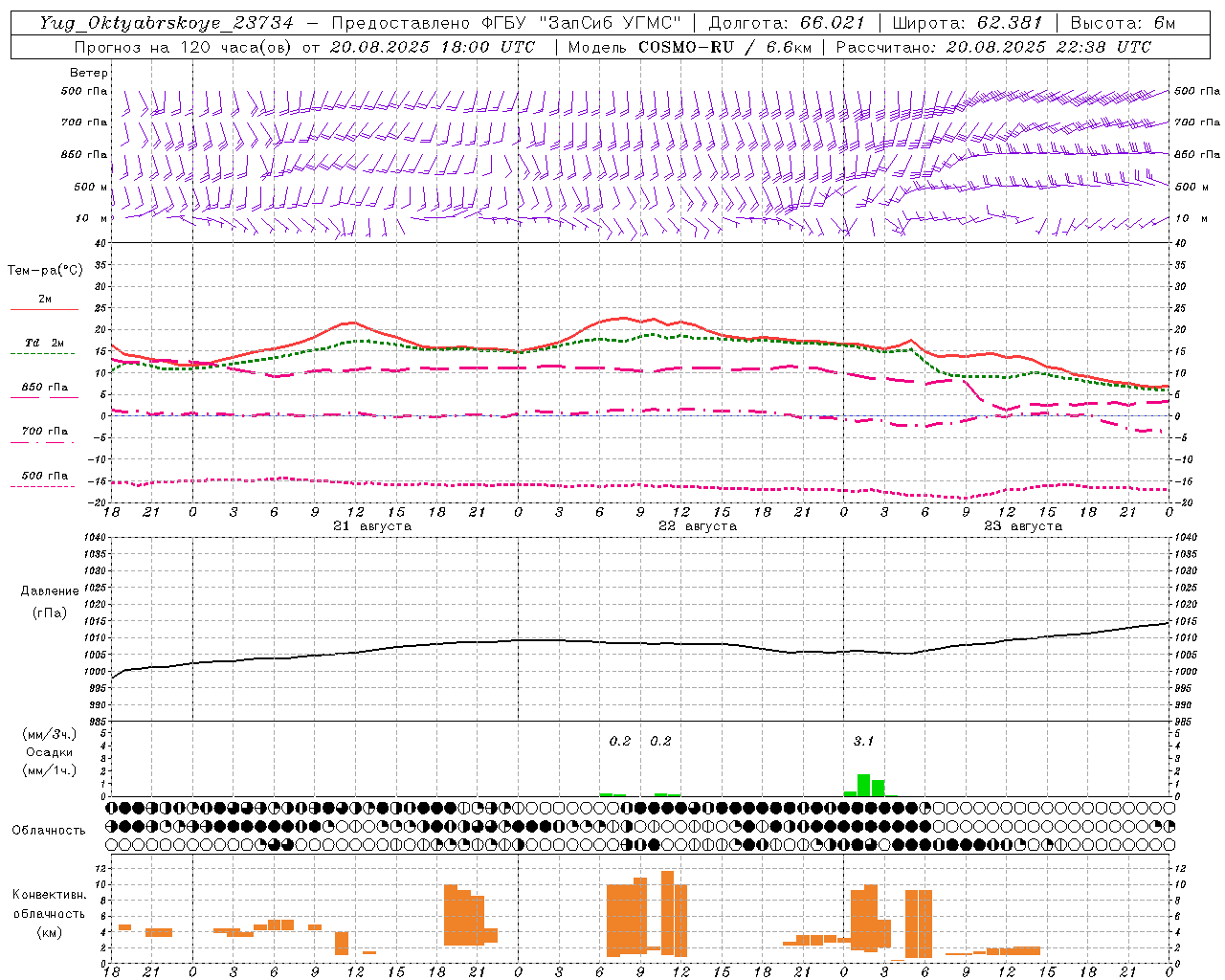This screenshot has height=980, width=1225.
Task: Click the (мм/3ч.) units label
Action: 50,734
